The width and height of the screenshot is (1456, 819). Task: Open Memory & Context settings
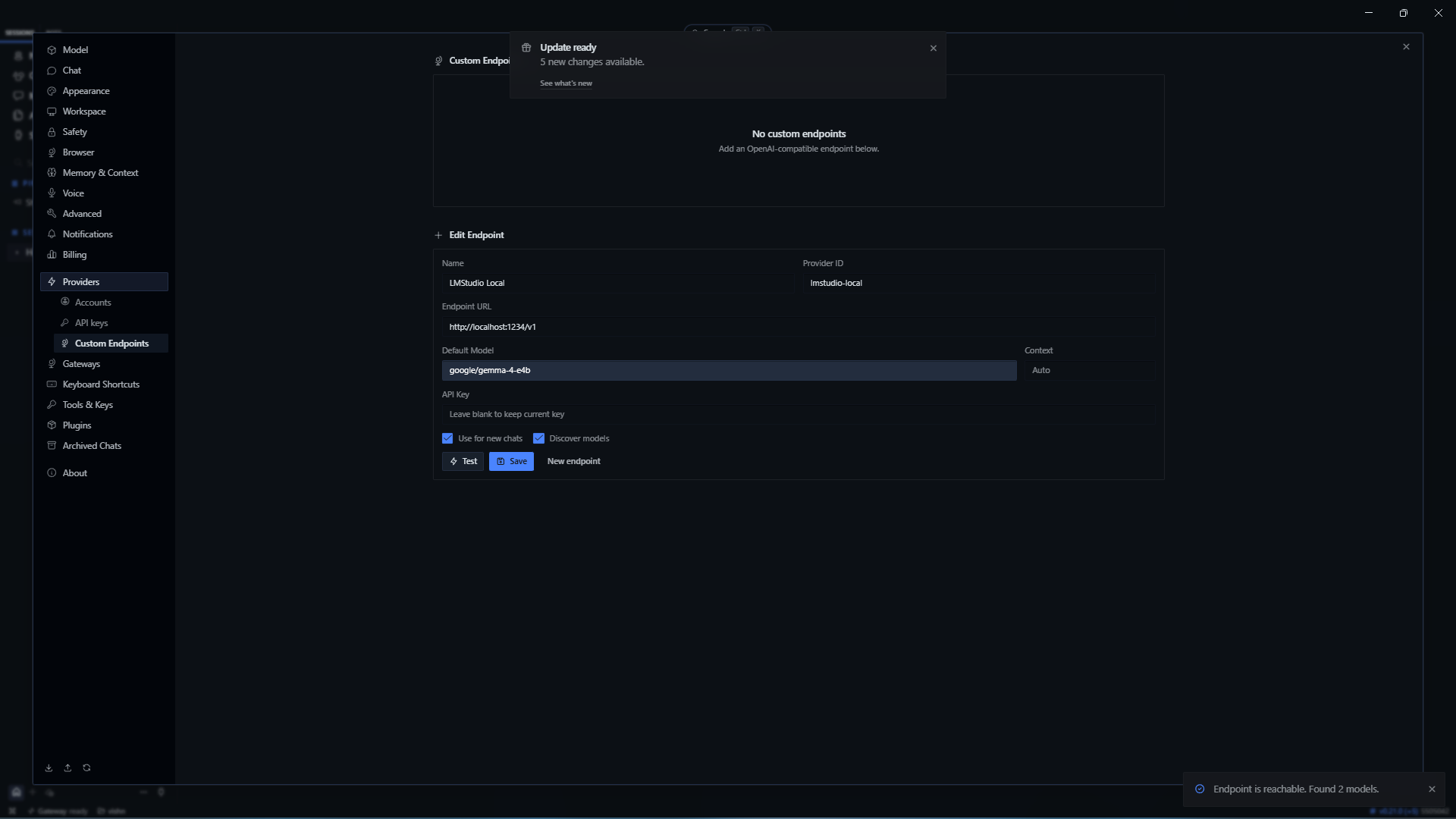(104, 173)
